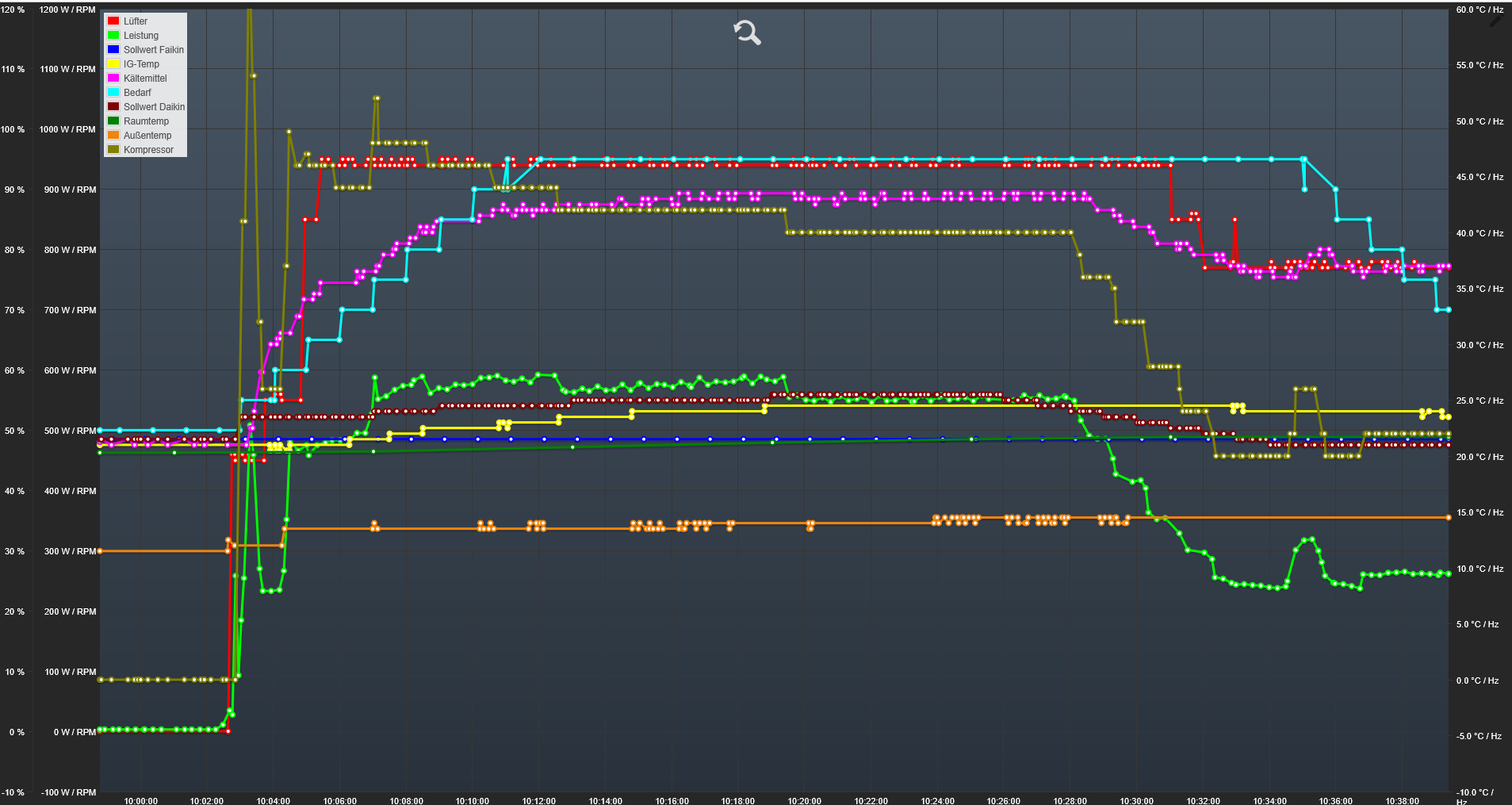Click the 10:20:00 time axis tick label

(804, 800)
